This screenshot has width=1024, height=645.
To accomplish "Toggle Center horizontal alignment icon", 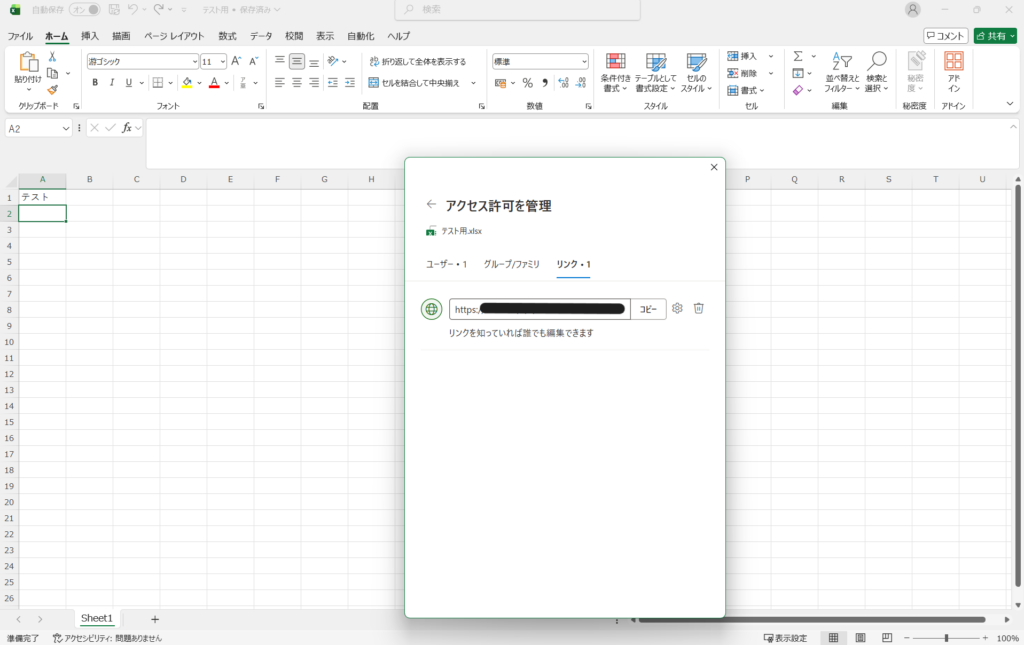I will click(x=296, y=83).
